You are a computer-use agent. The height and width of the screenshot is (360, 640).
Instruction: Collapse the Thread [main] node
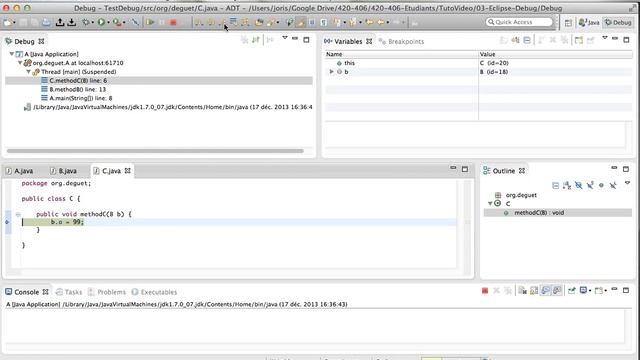point(29,72)
